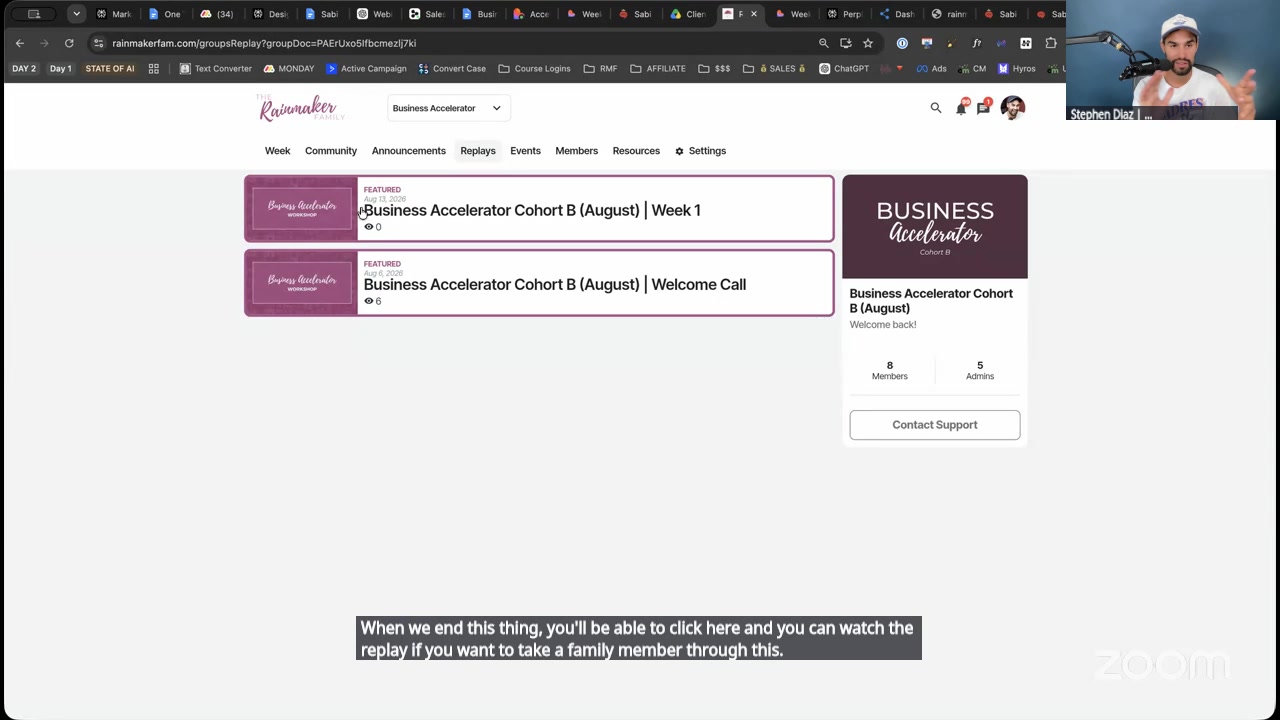Click the browser reload icon

[69, 43]
